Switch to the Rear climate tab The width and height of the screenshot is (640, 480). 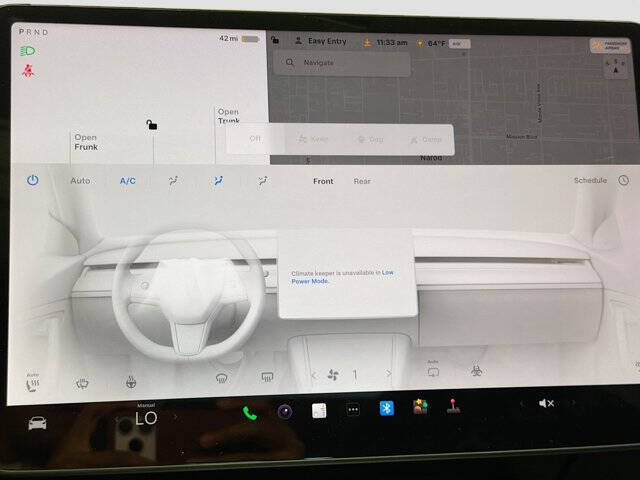[x=362, y=181]
